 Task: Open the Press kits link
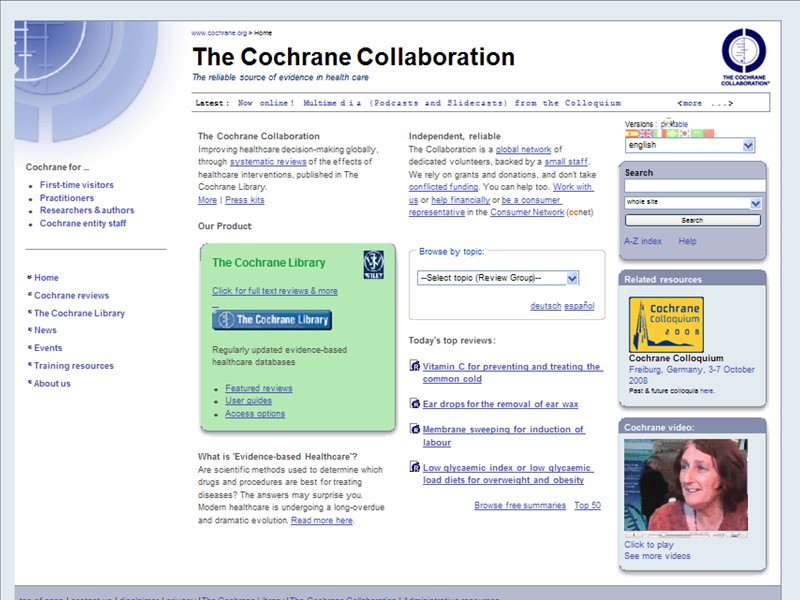(x=245, y=200)
